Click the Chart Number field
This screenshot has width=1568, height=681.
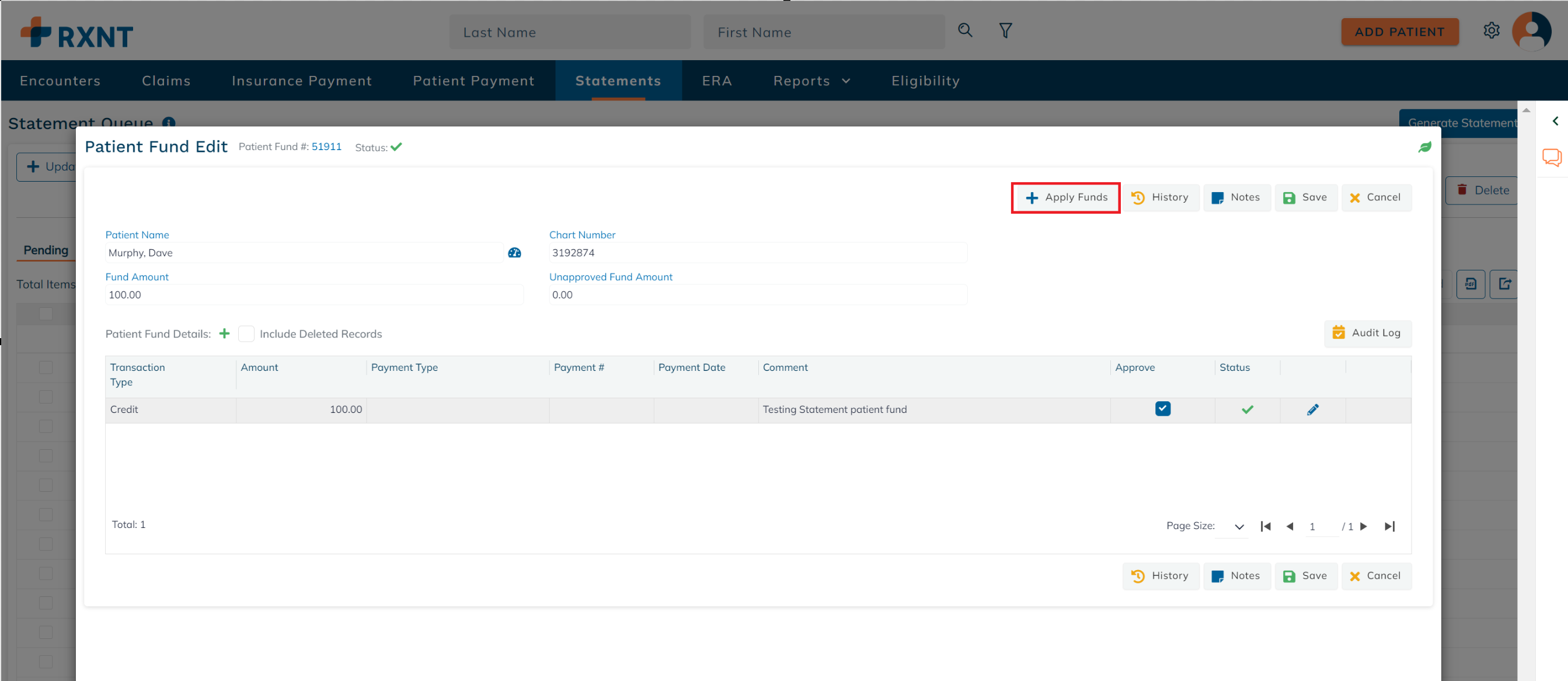coord(757,253)
